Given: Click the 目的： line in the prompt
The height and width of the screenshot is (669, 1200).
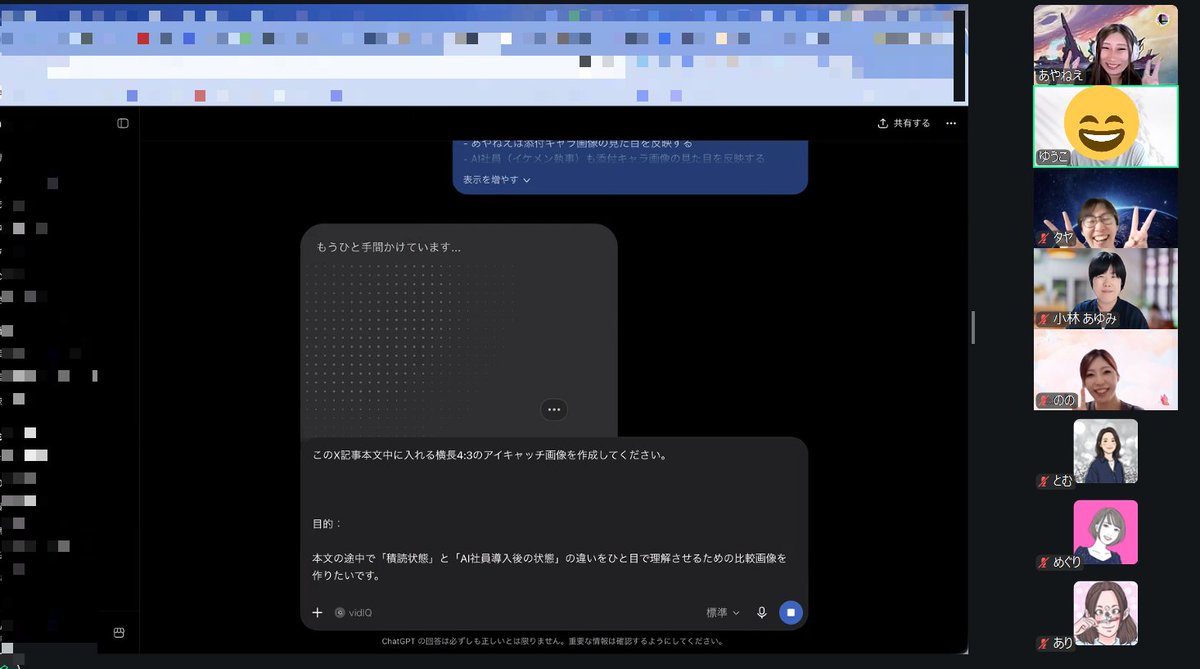Looking at the screenshot, I should (x=327, y=523).
